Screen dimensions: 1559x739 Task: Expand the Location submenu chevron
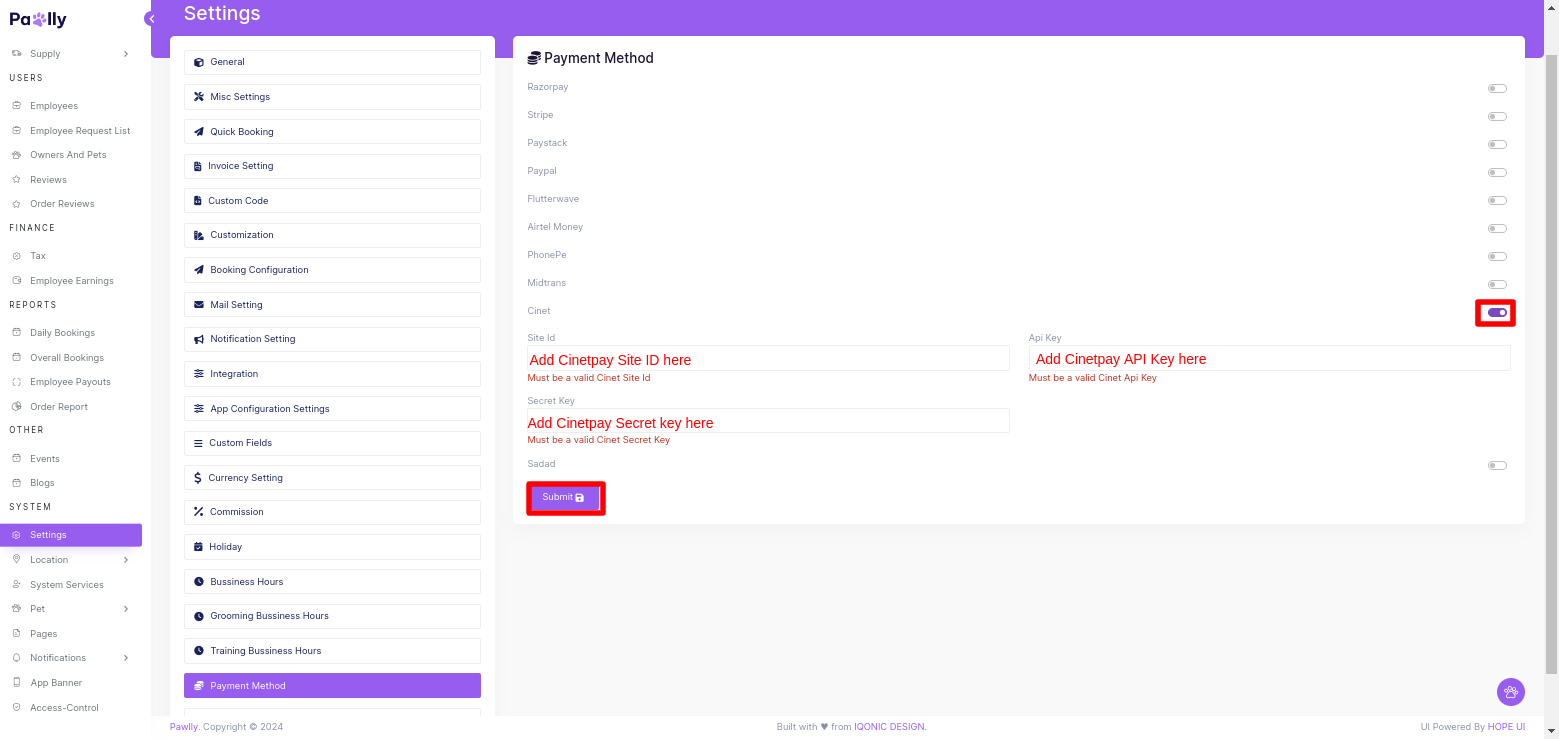(x=126, y=560)
